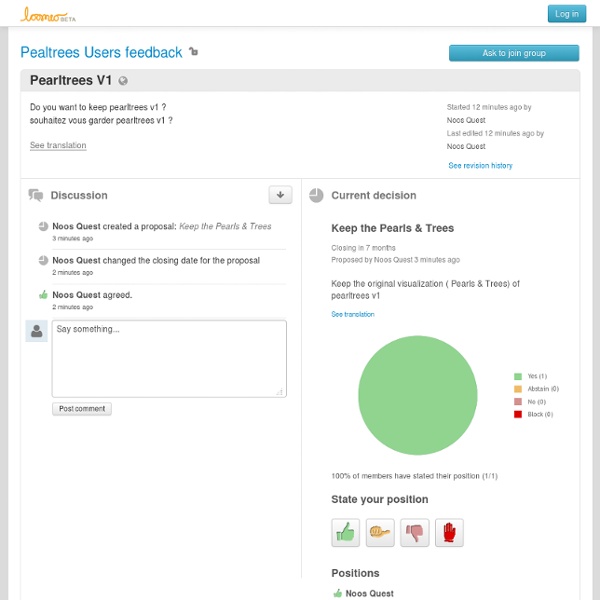The width and height of the screenshot is (600, 600).
Task: Click the green pie chart
Action: 417,395
